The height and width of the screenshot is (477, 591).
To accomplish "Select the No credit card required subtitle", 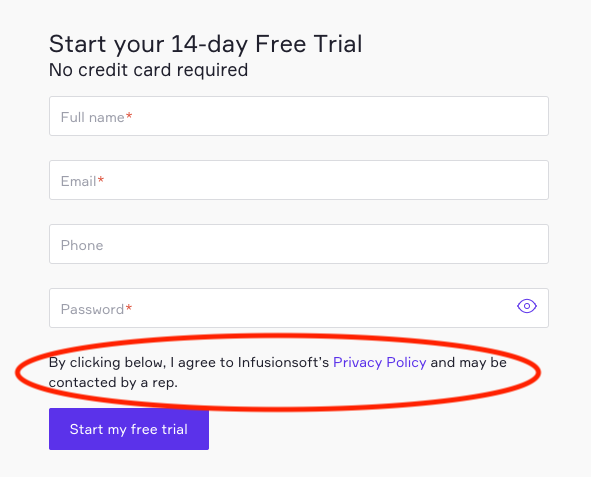I will (x=149, y=70).
